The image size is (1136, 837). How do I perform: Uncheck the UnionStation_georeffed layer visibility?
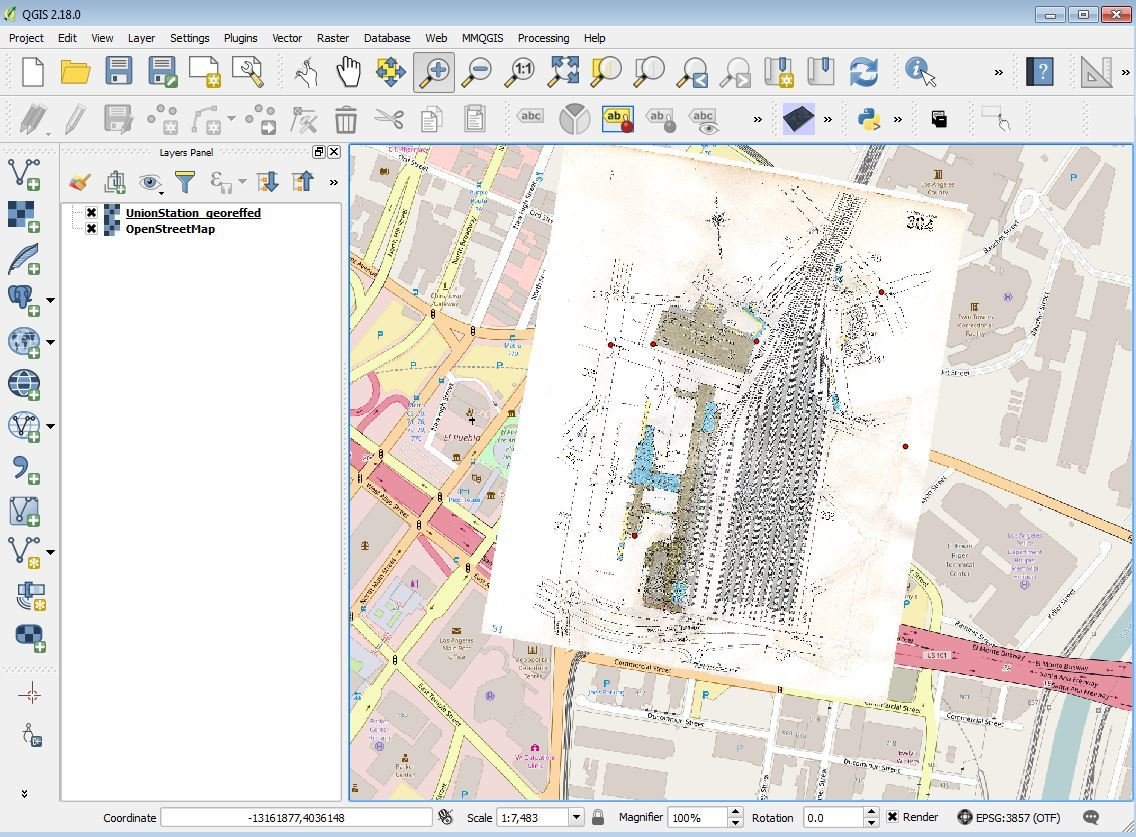[92, 213]
